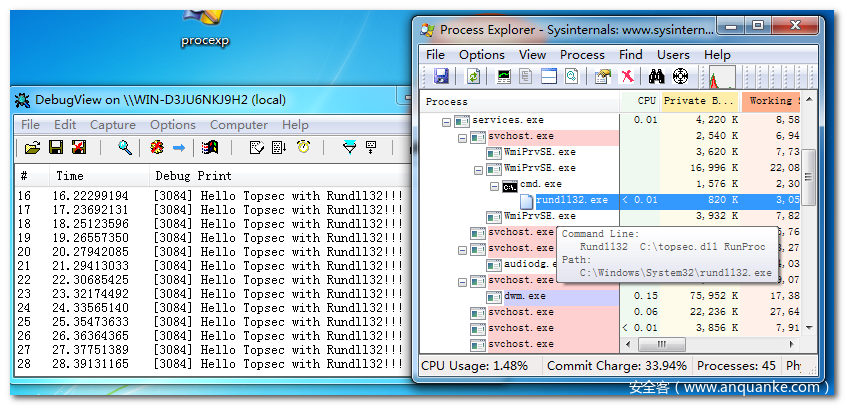This screenshot has height=406, width=845.
Task: Open the procexp desktop shortcut
Action: 205,25
